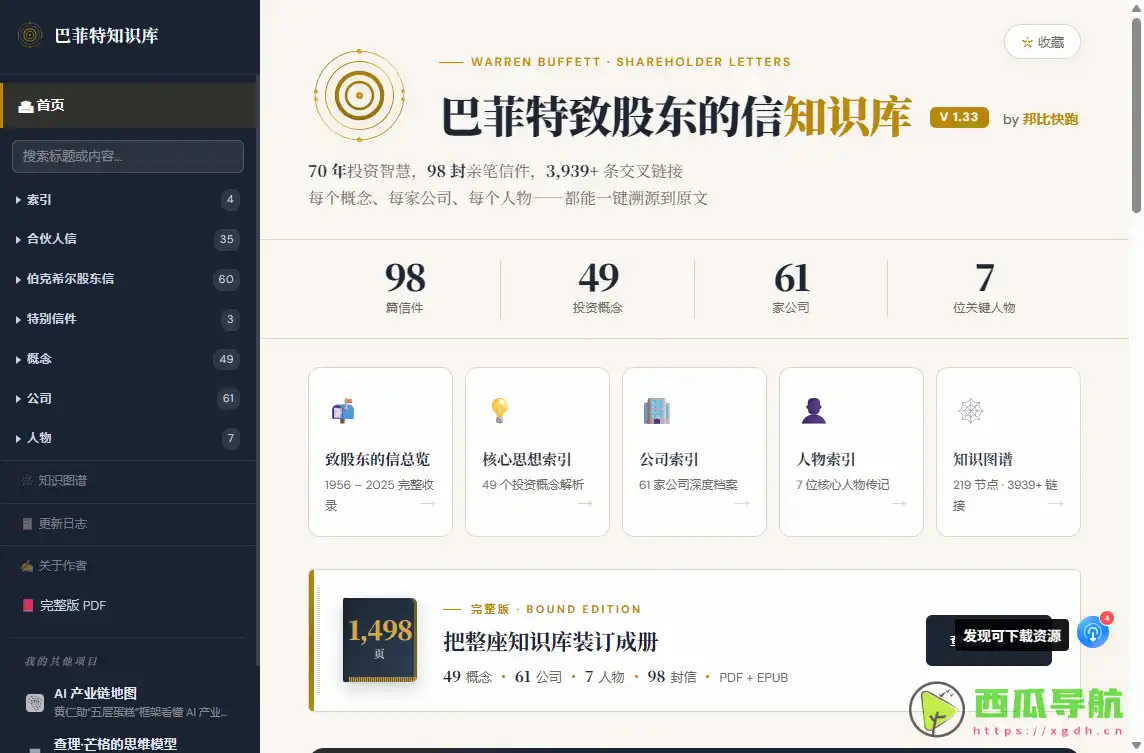The image size is (1144, 753).
Task: Click the 1,498 页 book cover thumbnail
Action: [x=380, y=640]
